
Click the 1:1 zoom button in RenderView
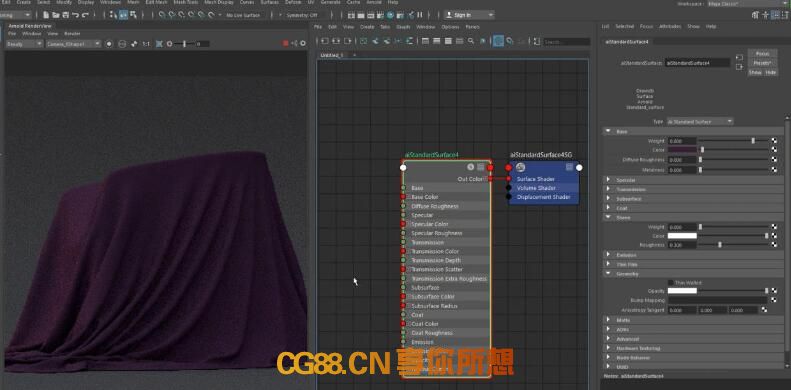coord(146,44)
